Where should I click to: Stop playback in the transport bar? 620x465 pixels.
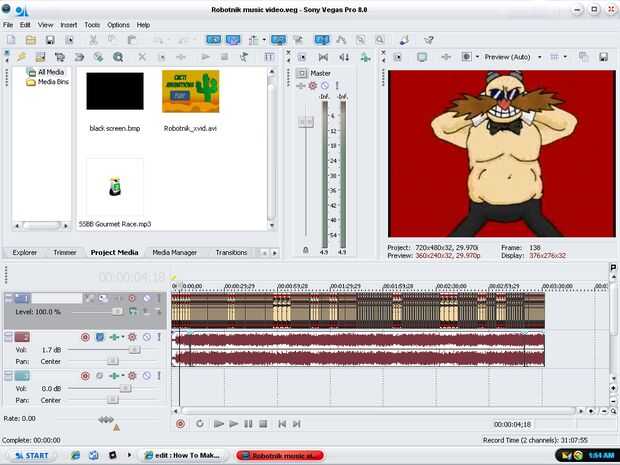point(262,424)
